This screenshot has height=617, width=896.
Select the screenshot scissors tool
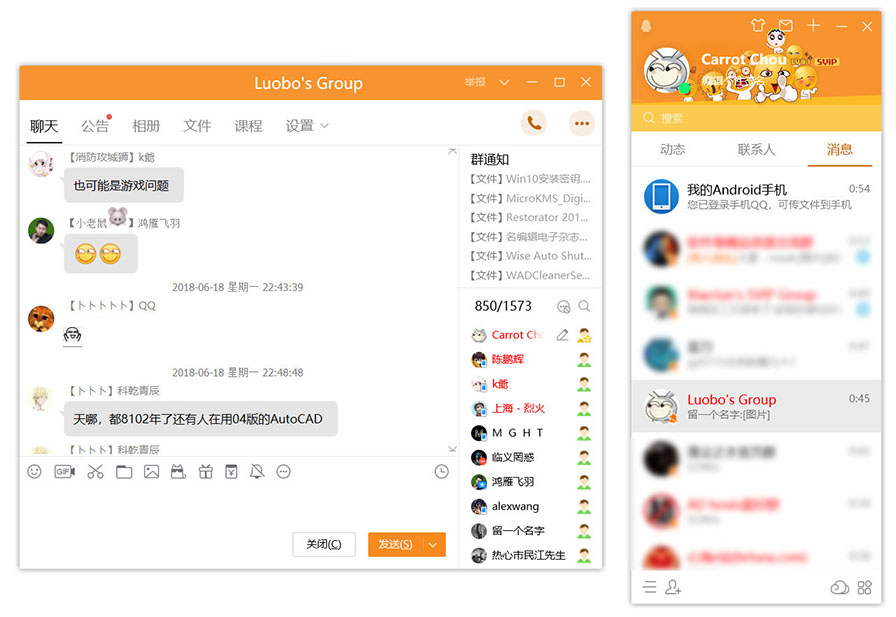[95, 472]
